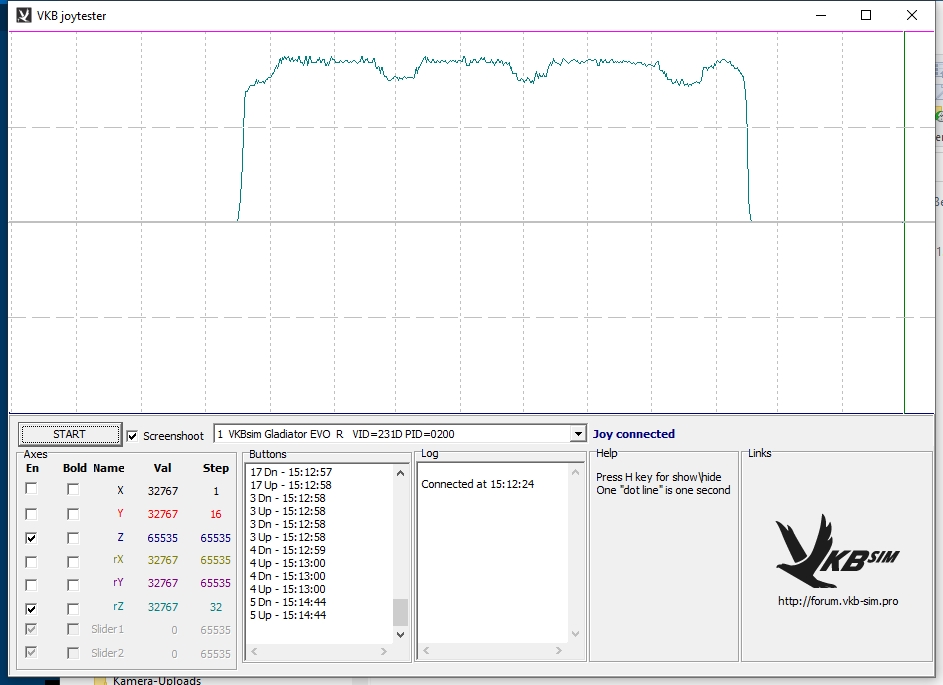
Task: Enable the Y axis checkbox
Action: (x=31, y=514)
